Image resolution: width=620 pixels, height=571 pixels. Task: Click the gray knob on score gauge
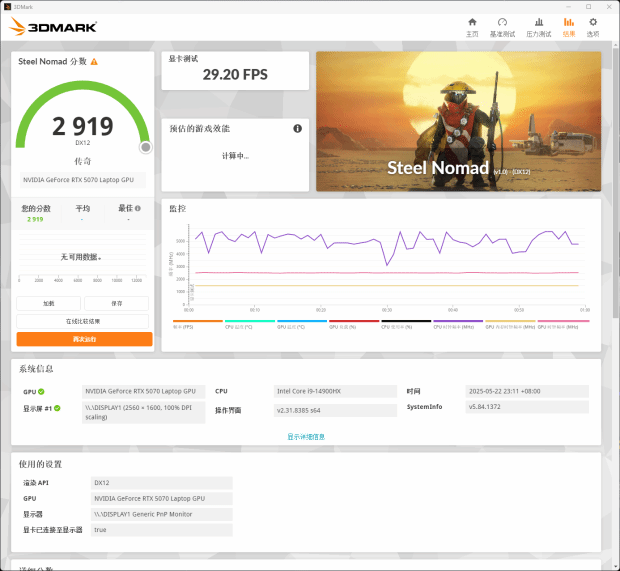146,147
